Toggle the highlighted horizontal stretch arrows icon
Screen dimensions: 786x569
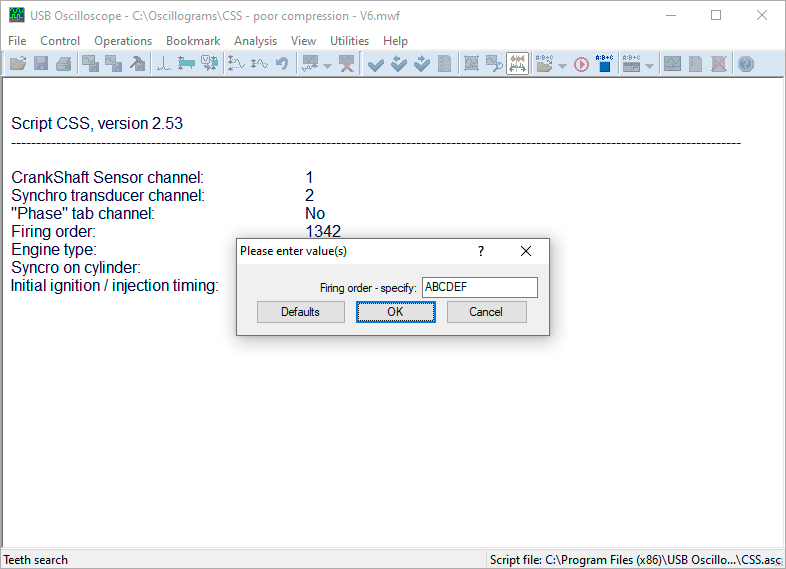[517, 64]
